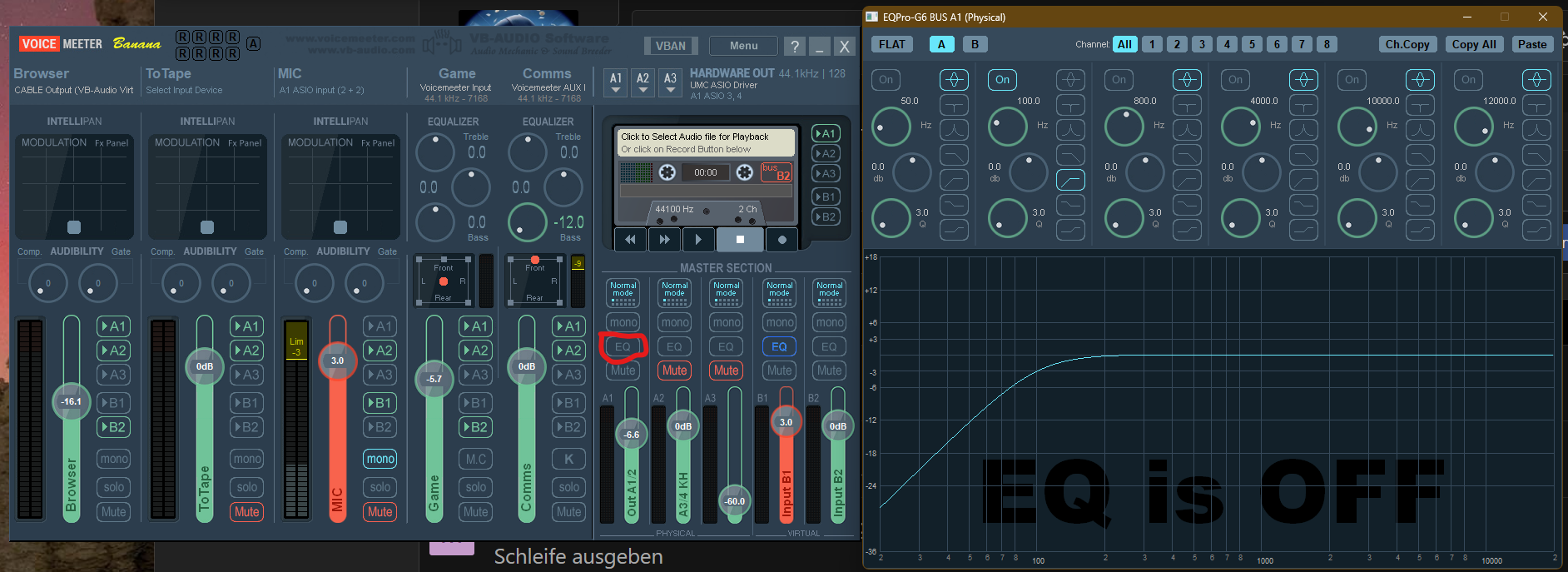Click the Comms strip Bass knob at -12.0

pos(527,222)
